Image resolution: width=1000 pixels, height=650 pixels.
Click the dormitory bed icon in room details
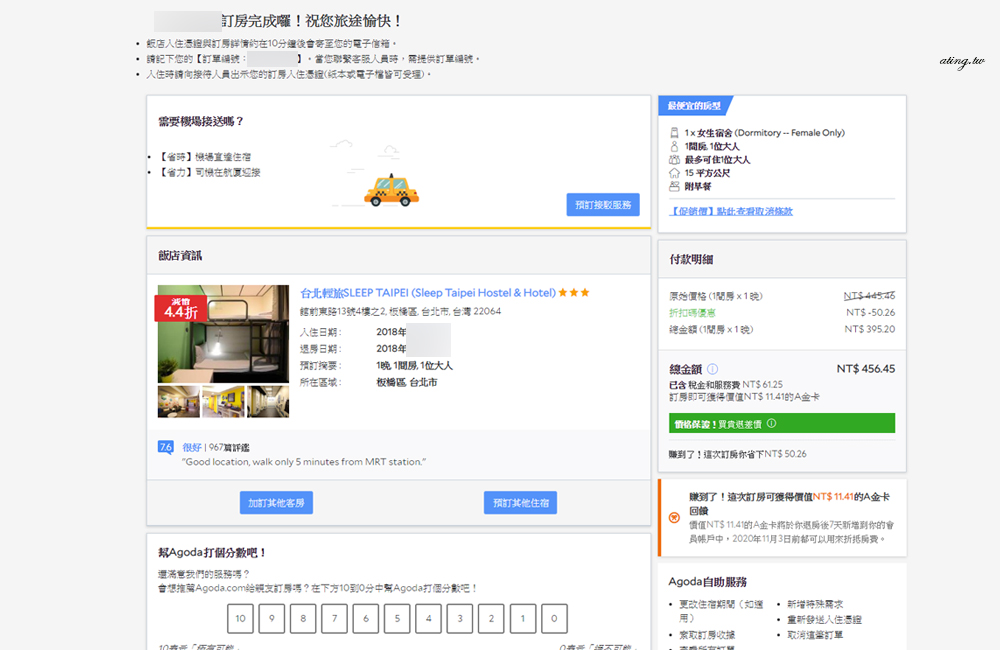pyautogui.click(x=674, y=133)
